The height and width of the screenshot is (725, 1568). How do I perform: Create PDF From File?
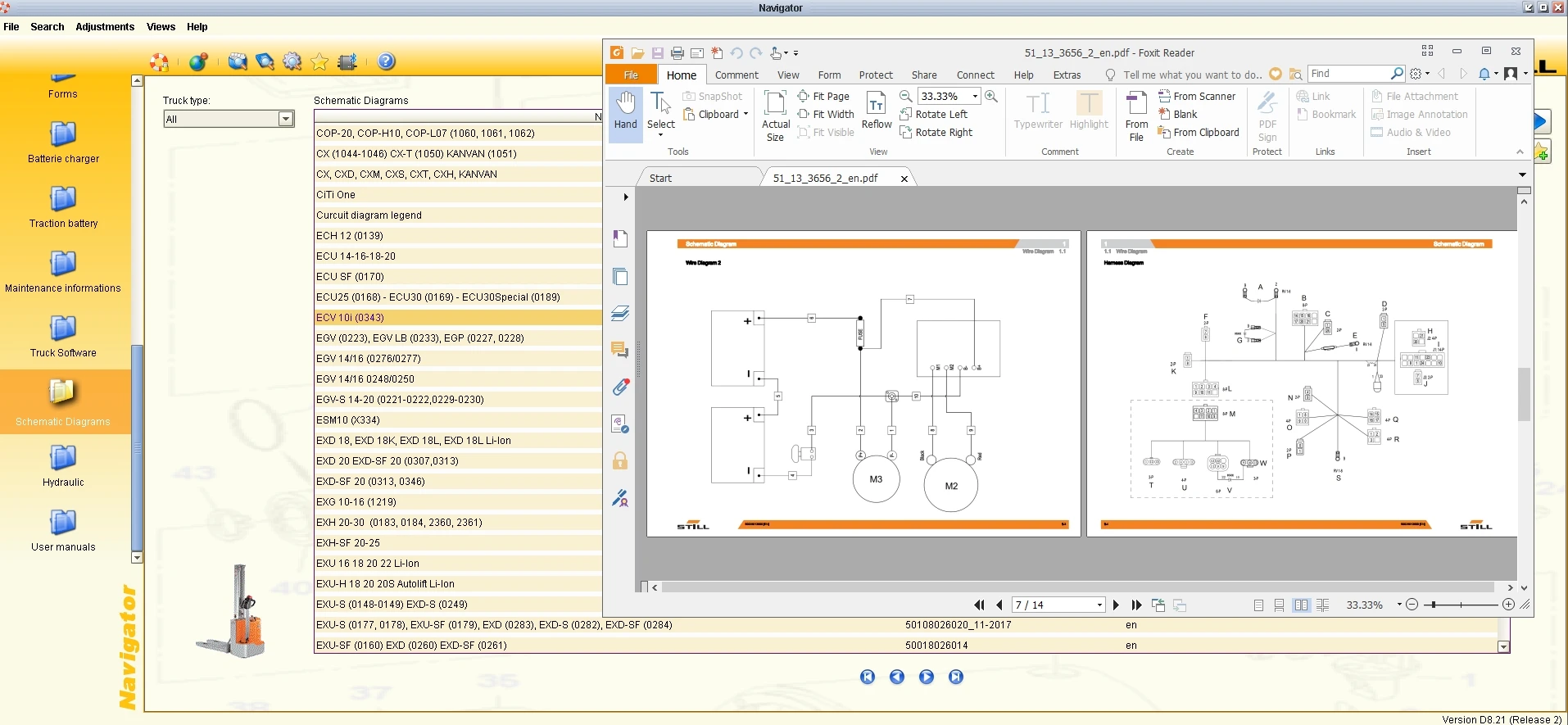coord(1136,116)
